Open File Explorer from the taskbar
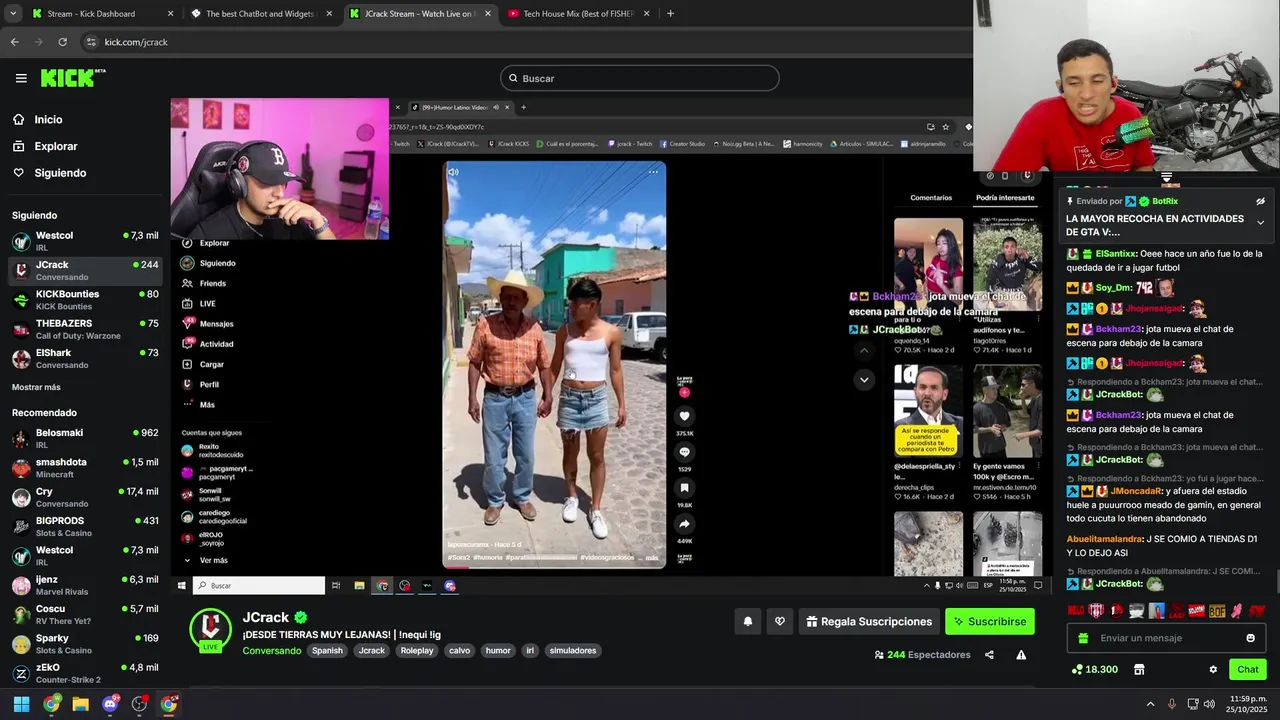 [x=80, y=704]
